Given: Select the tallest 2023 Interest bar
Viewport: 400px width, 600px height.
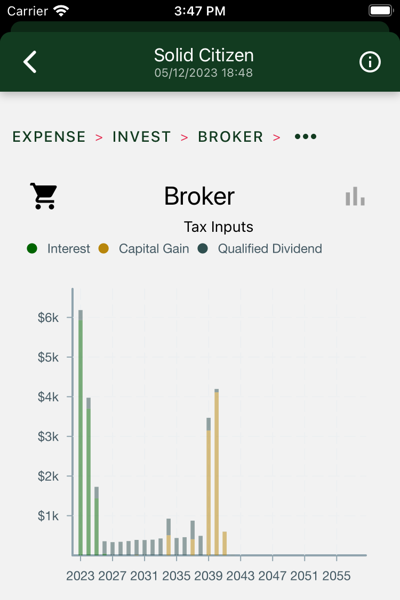Looking at the screenshot, I should 80,437.
